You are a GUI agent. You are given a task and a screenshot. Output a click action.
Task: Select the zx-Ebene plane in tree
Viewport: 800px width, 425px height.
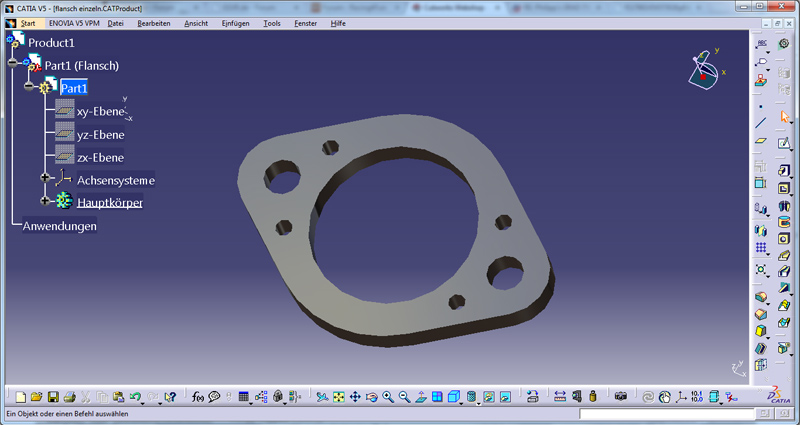[100, 157]
